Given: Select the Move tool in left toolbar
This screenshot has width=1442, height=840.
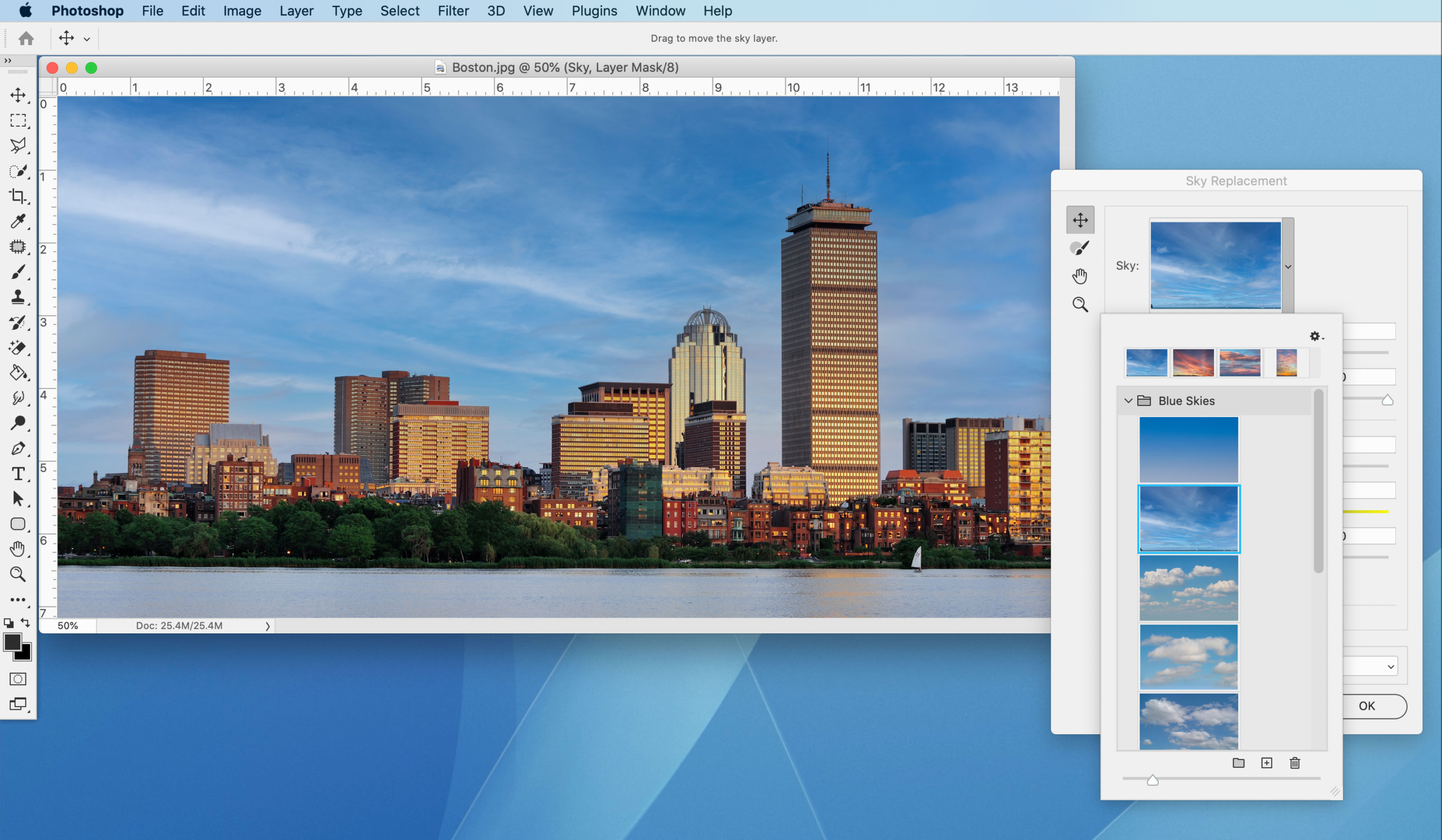Looking at the screenshot, I should (x=17, y=95).
